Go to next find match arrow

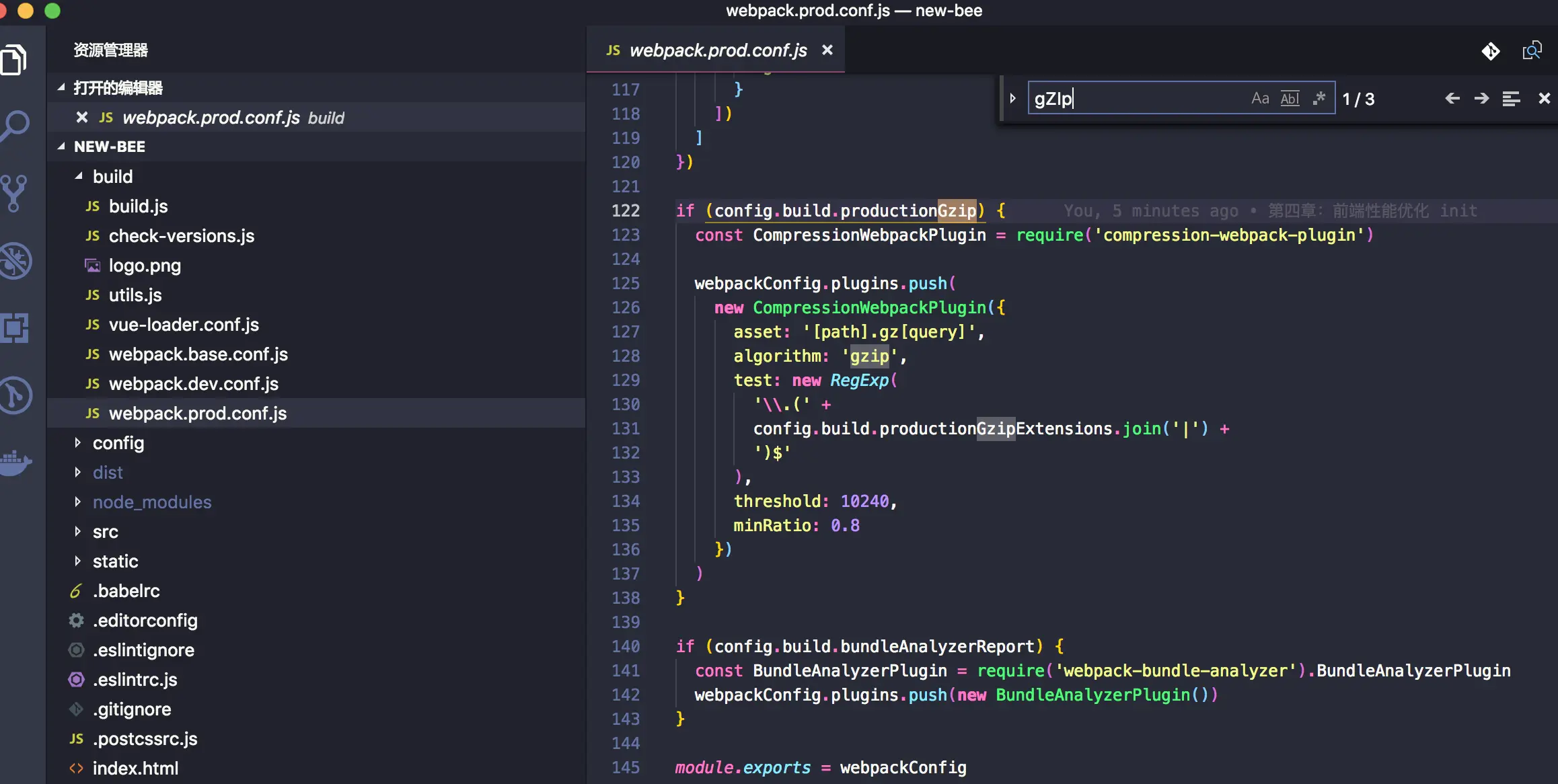(x=1481, y=99)
